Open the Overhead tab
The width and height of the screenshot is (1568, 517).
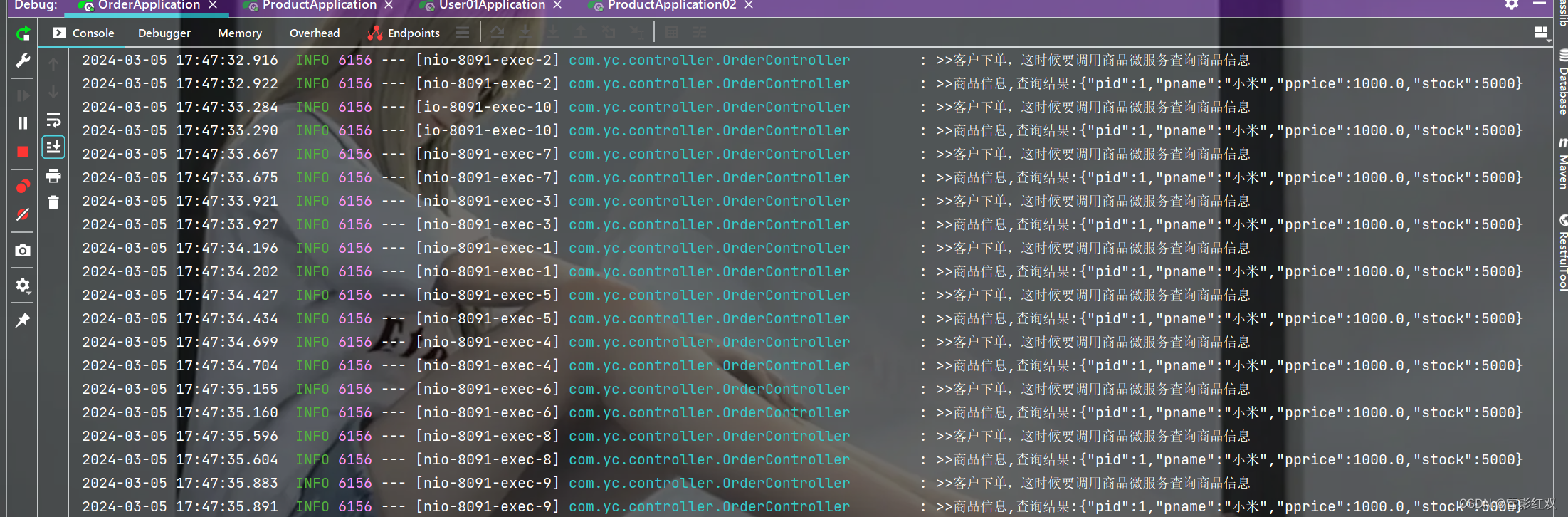(x=315, y=33)
